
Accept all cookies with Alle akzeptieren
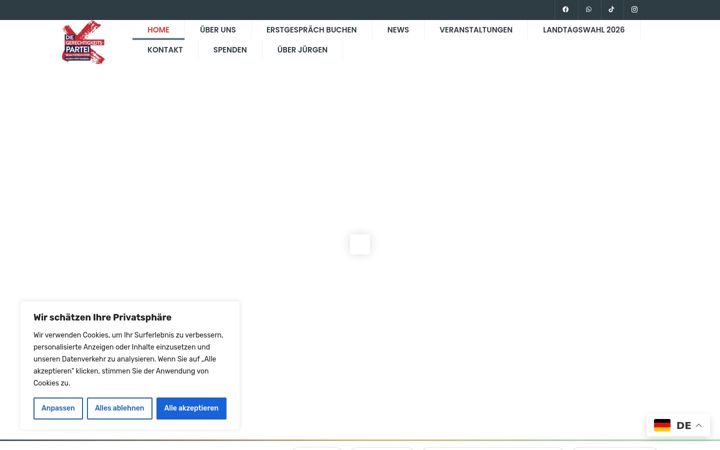191,408
